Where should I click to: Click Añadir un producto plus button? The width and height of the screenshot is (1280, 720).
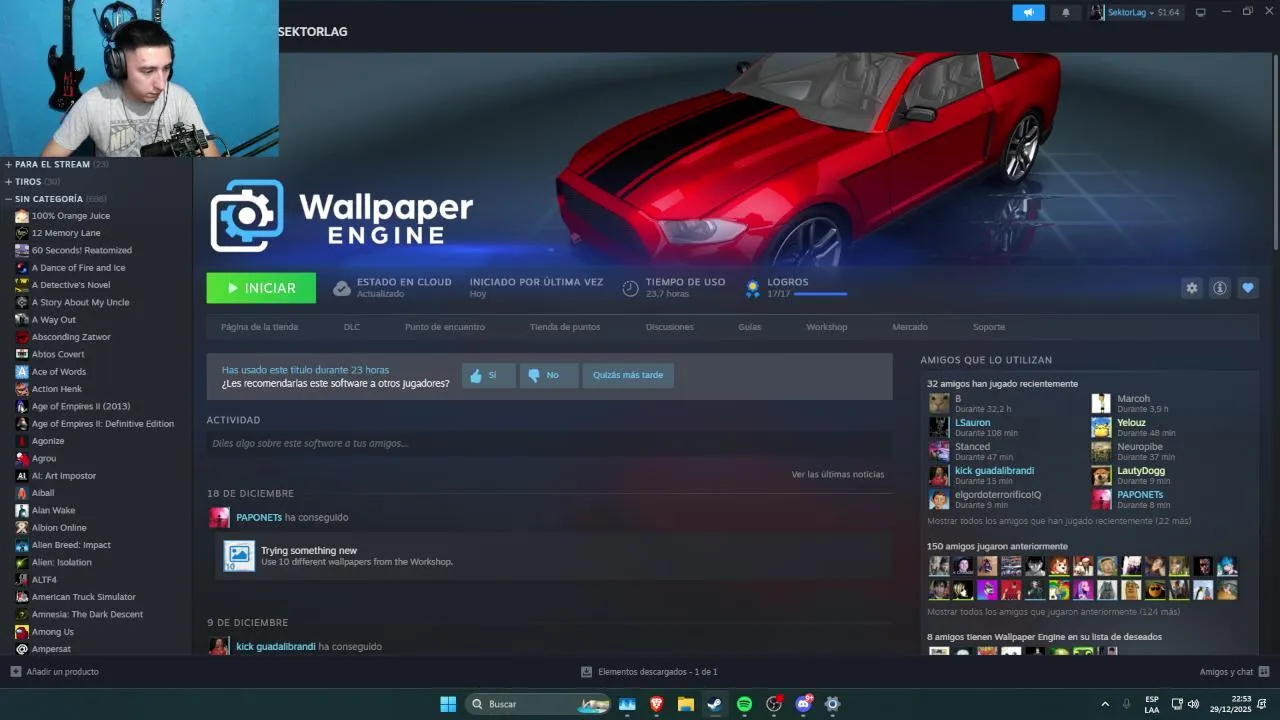16,672
